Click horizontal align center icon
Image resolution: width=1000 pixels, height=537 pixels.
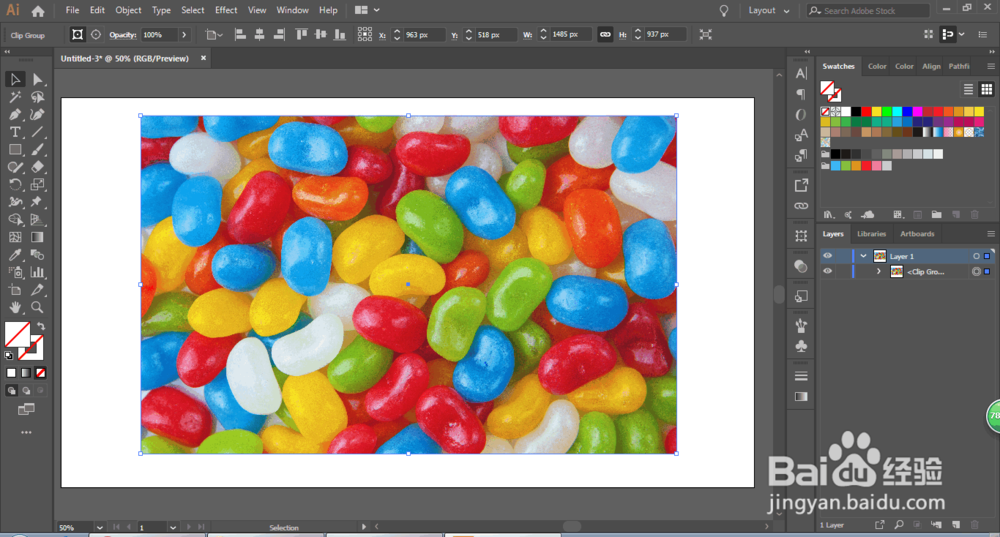click(260, 35)
